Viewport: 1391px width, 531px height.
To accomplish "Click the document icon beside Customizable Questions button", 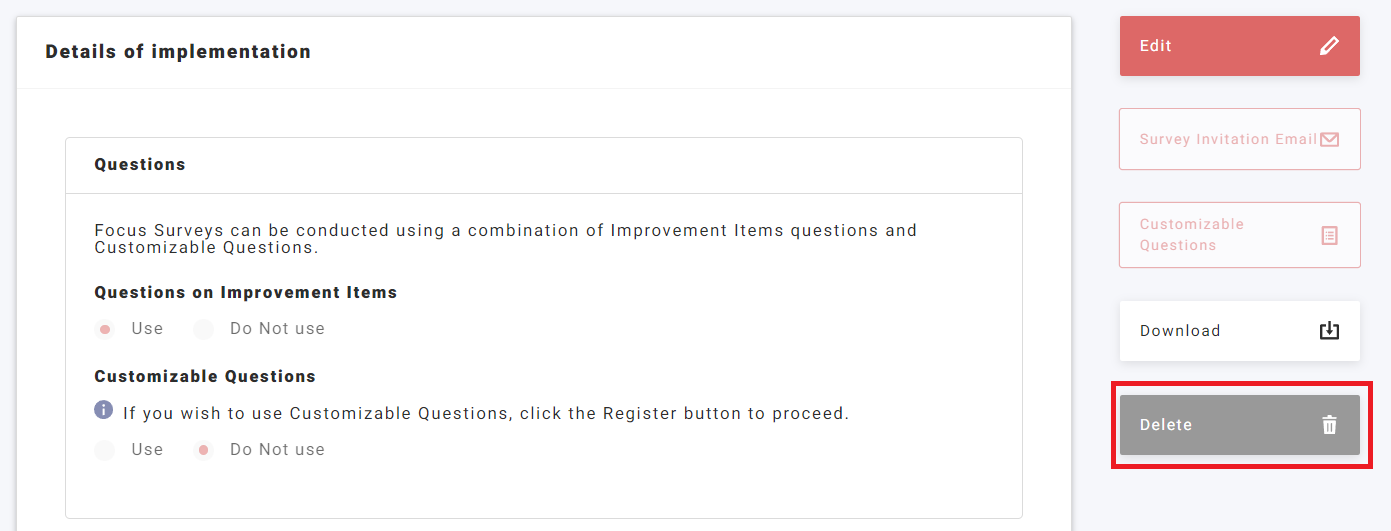I will (x=1329, y=235).
